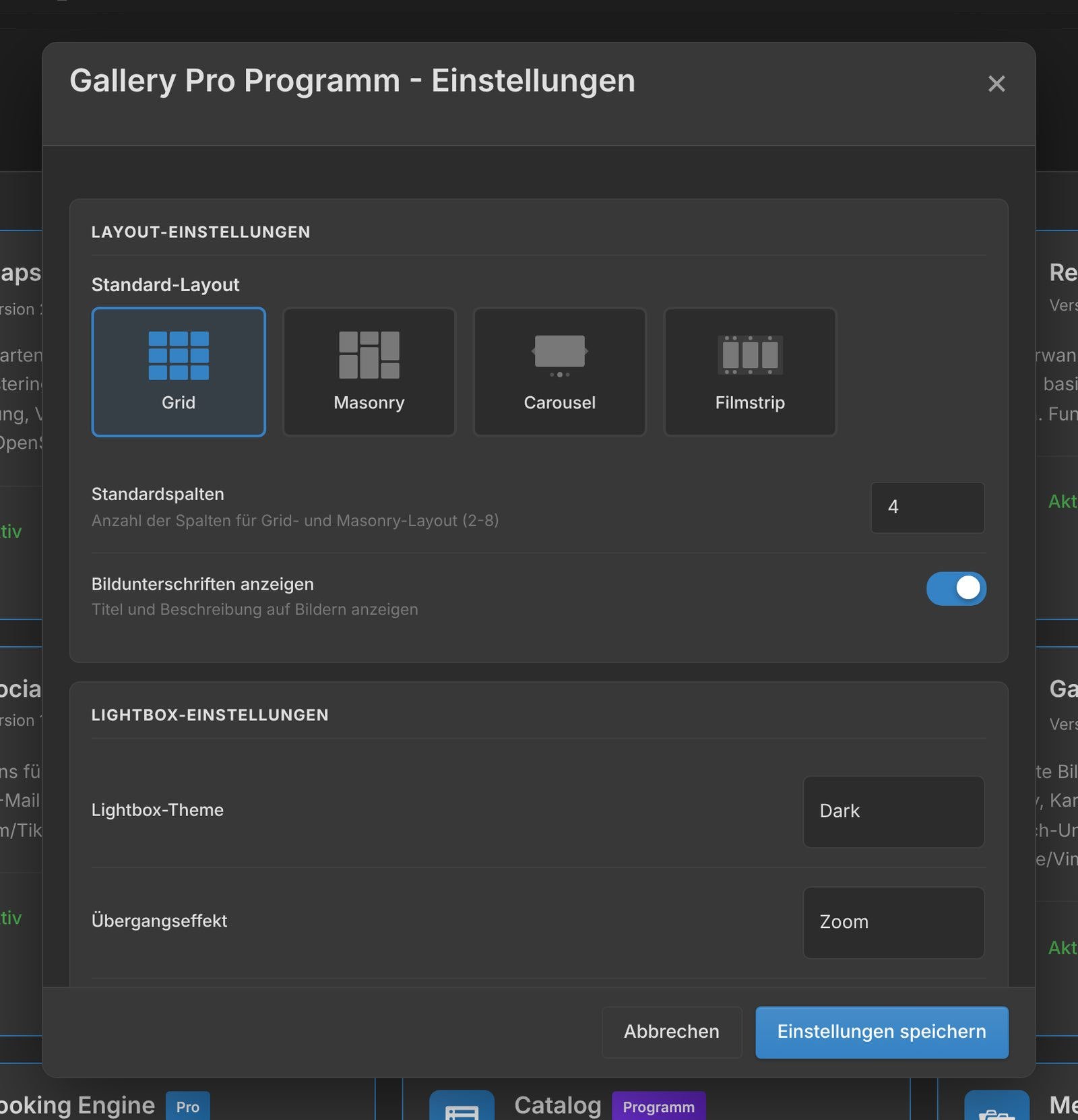1078x1120 pixels.
Task: Click the Catalog module icon
Action: 462,1106
